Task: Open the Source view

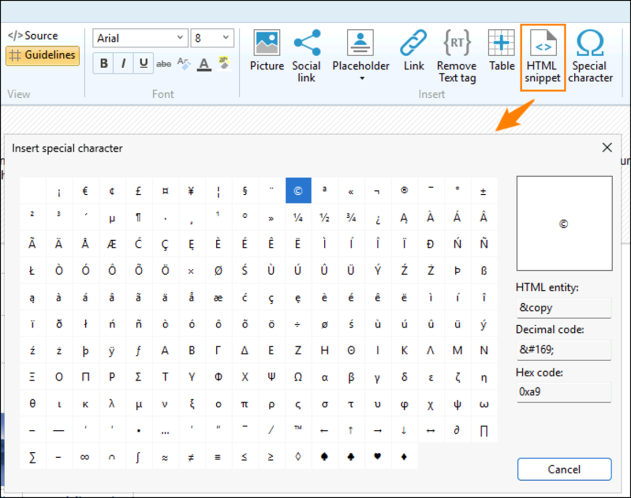Action: coord(33,36)
